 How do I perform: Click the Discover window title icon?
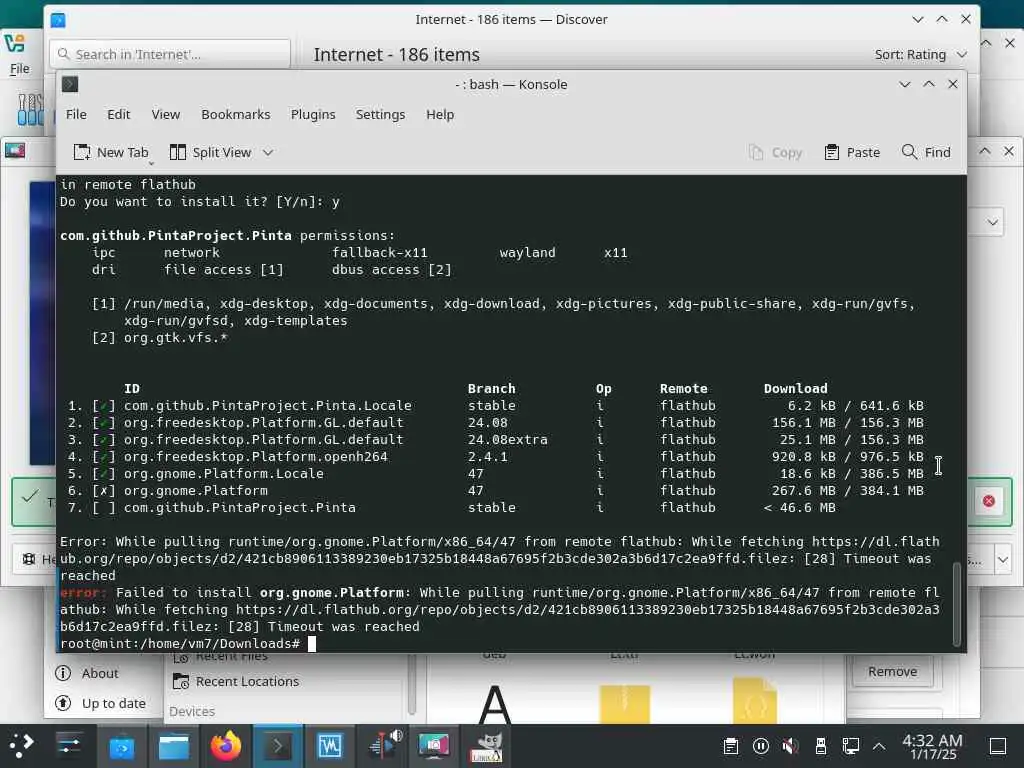pos(58,20)
